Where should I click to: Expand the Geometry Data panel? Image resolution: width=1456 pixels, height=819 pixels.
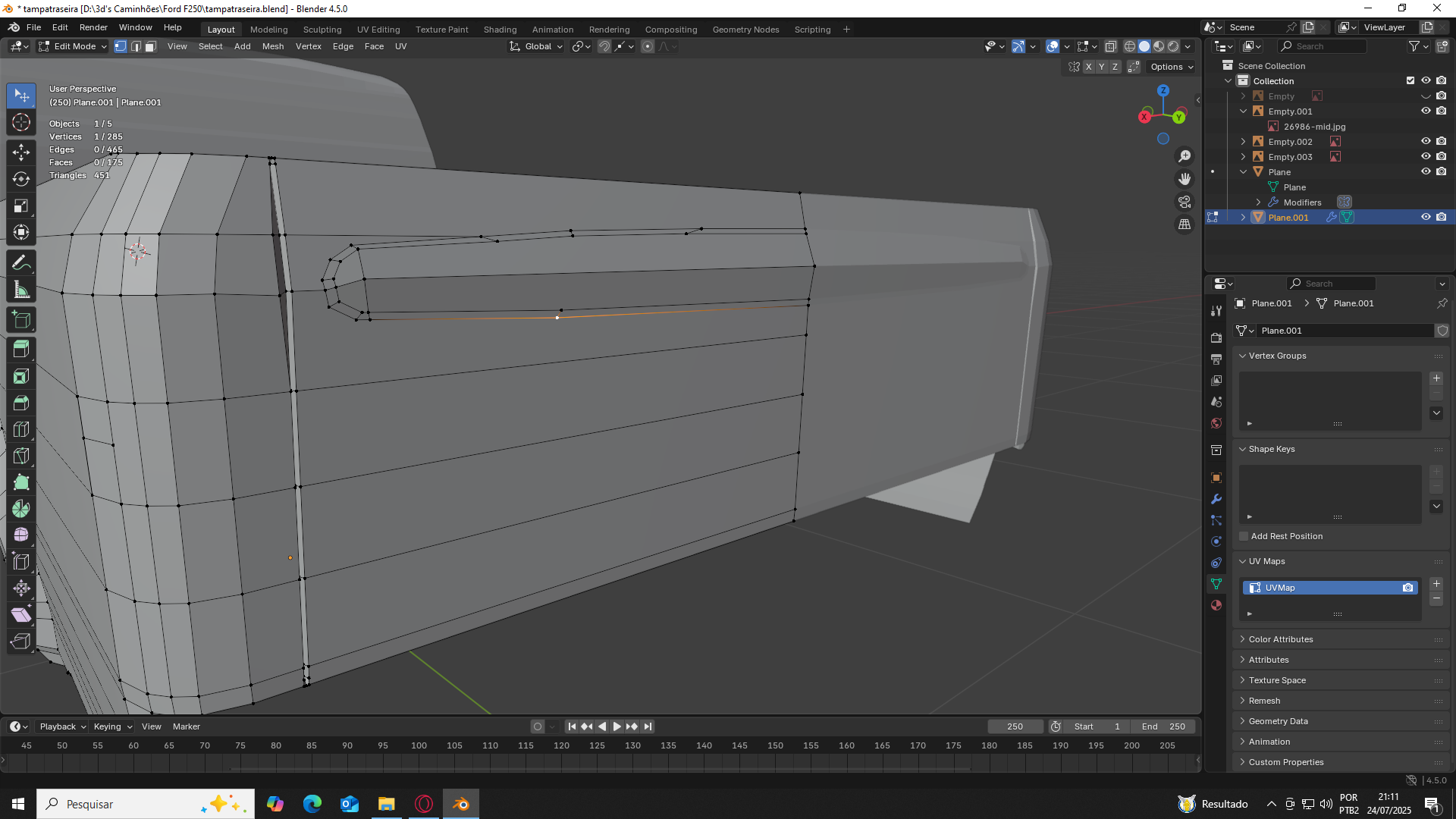pyautogui.click(x=1278, y=721)
